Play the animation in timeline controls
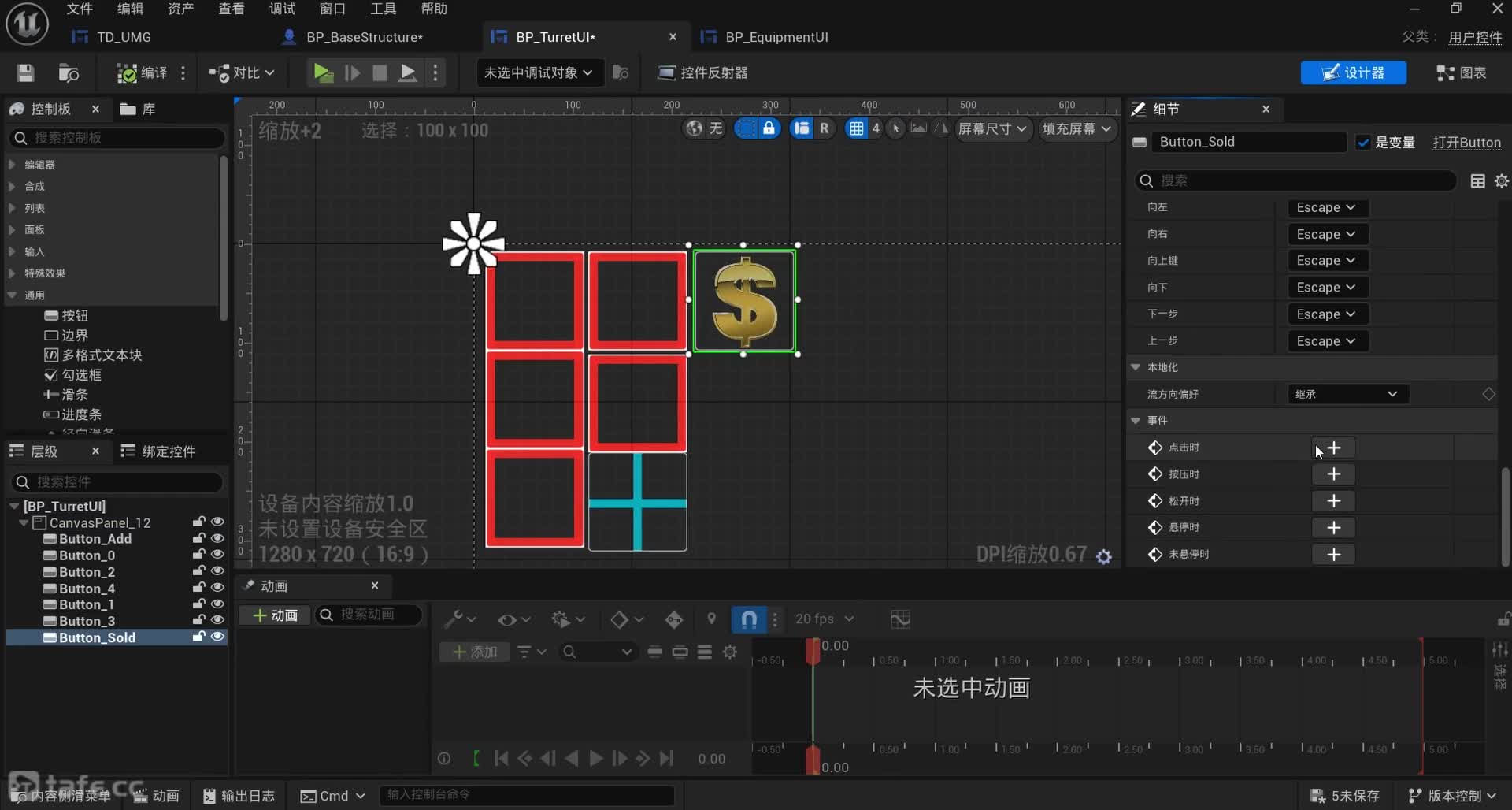The image size is (1512, 810). coord(596,759)
